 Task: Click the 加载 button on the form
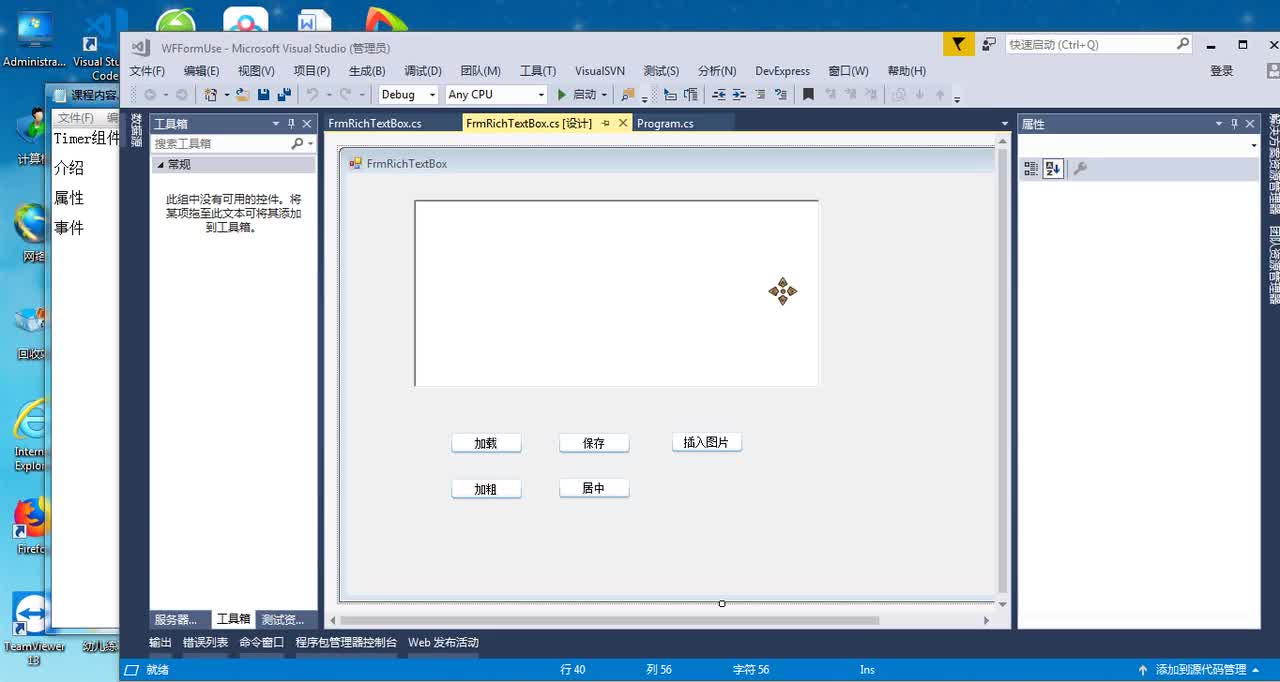pos(486,443)
